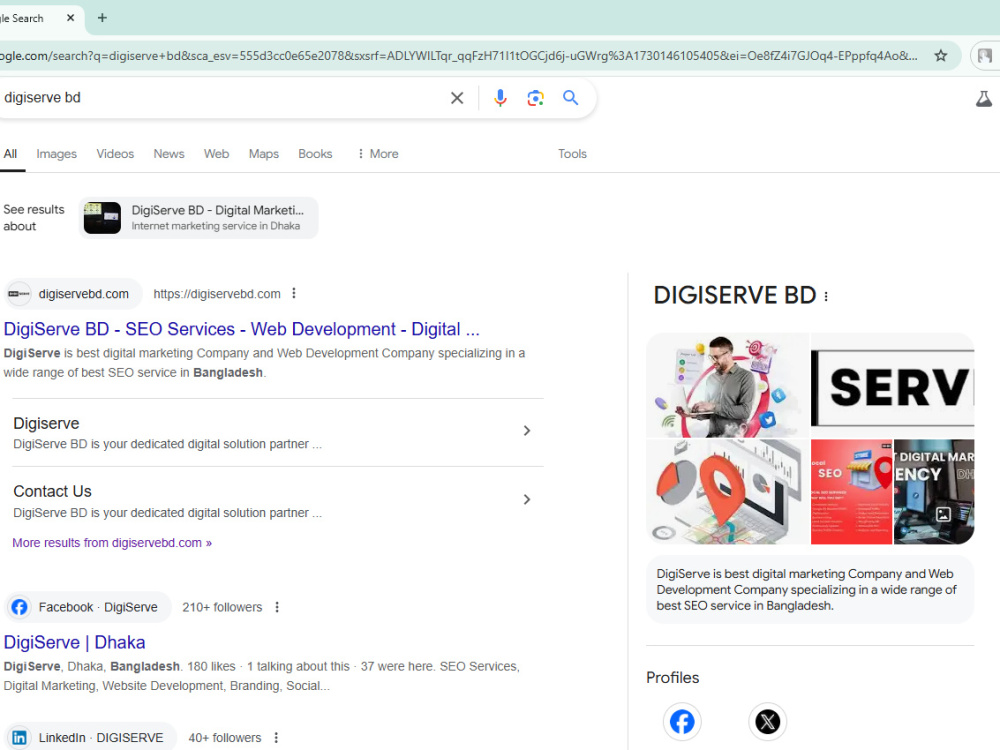
Task: Open the SERV logo image thumbnail
Action: pos(893,385)
